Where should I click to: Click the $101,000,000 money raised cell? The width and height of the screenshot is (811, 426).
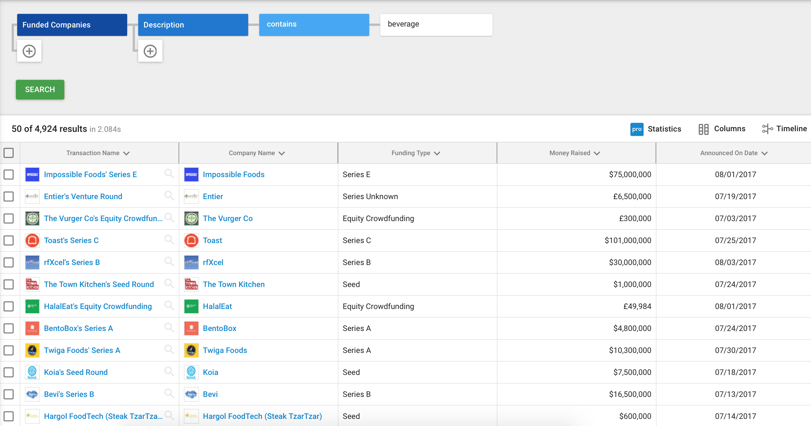tap(628, 240)
